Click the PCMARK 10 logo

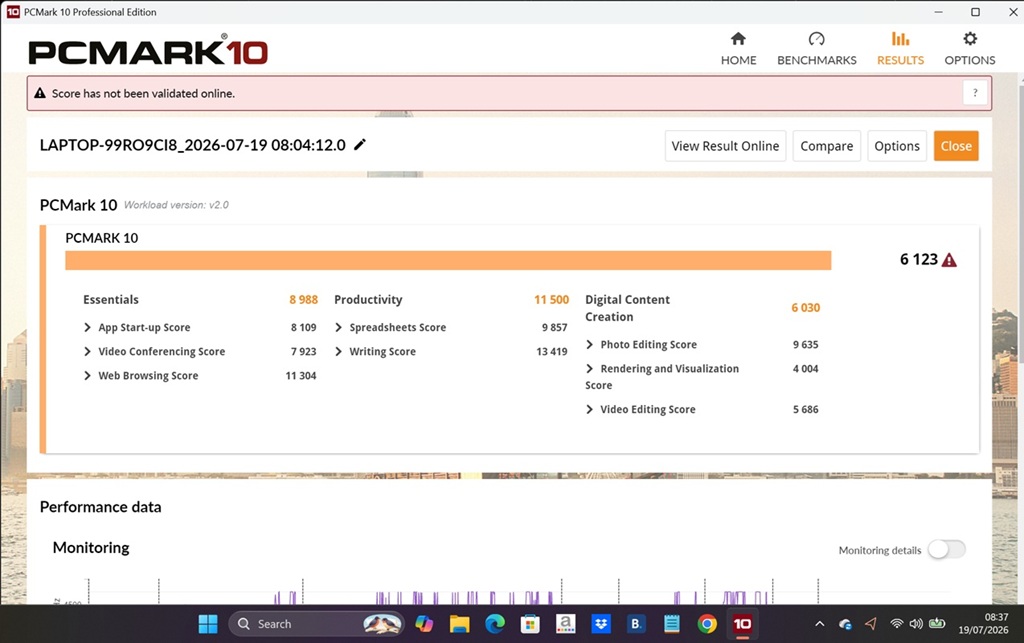click(148, 50)
